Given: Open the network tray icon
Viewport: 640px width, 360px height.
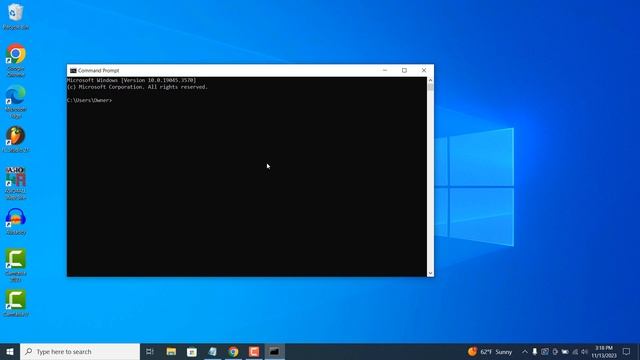Looking at the screenshot, I should tap(575, 351).
